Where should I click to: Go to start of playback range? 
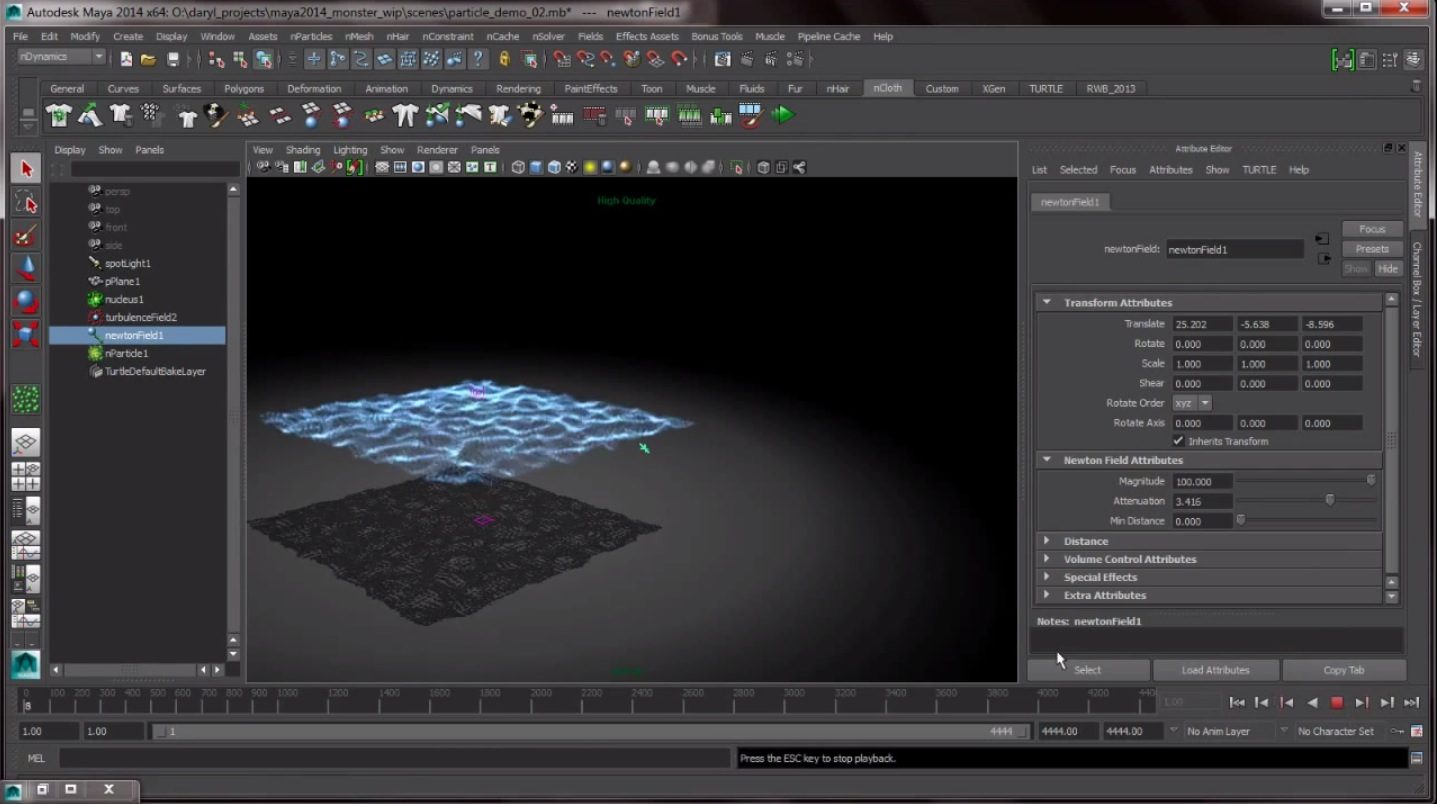(x=1237, y=703)
